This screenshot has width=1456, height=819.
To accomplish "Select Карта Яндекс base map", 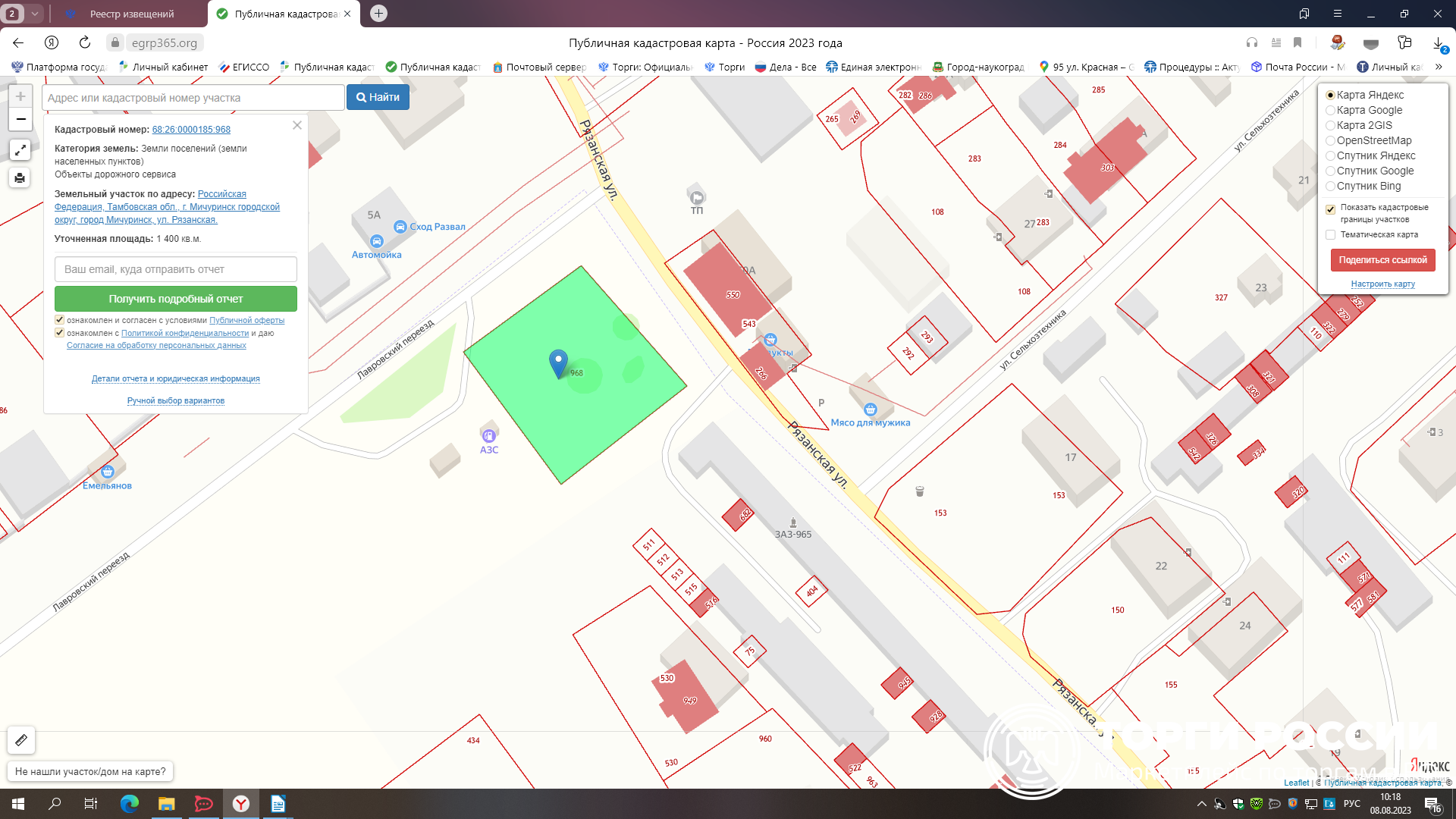I will [1330, 95].
